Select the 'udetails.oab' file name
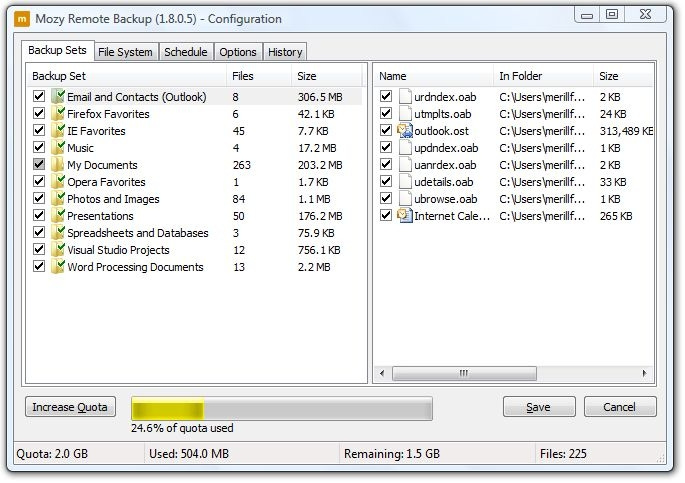This screenshot has height=483, width=685. 443,182
